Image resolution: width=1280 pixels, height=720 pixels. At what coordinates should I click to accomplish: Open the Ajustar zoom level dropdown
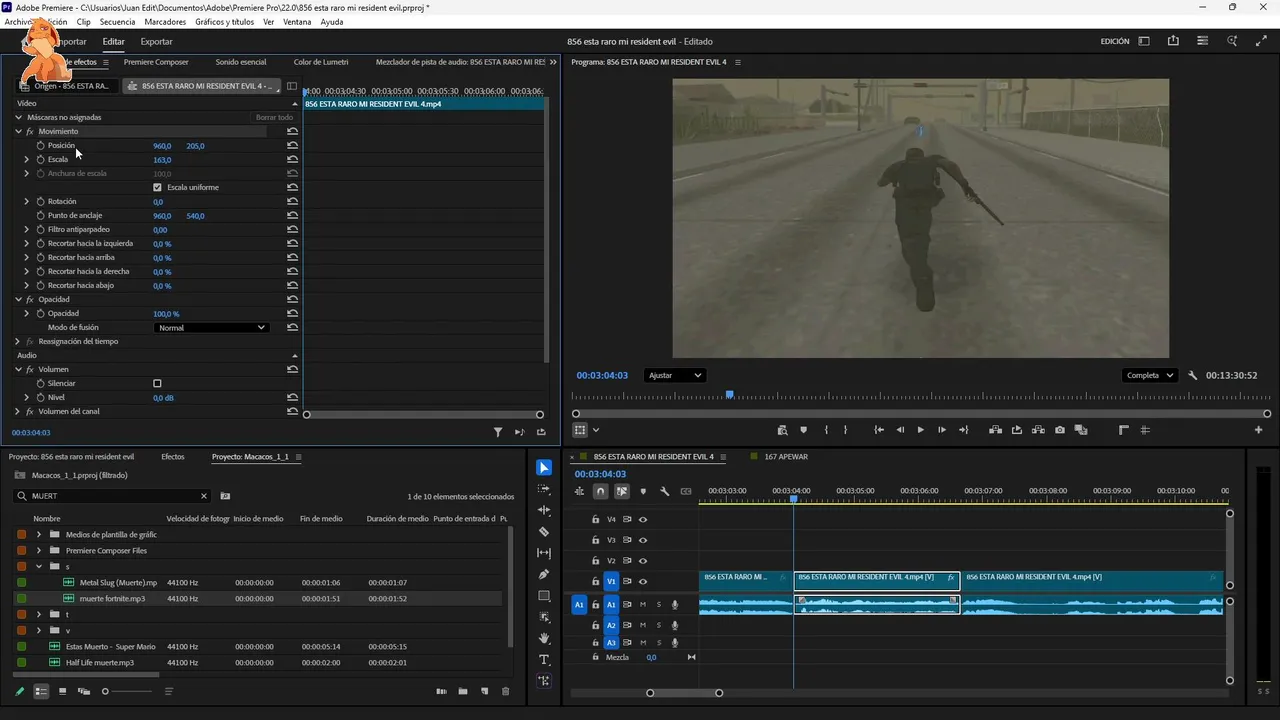(x=675, y=376)
